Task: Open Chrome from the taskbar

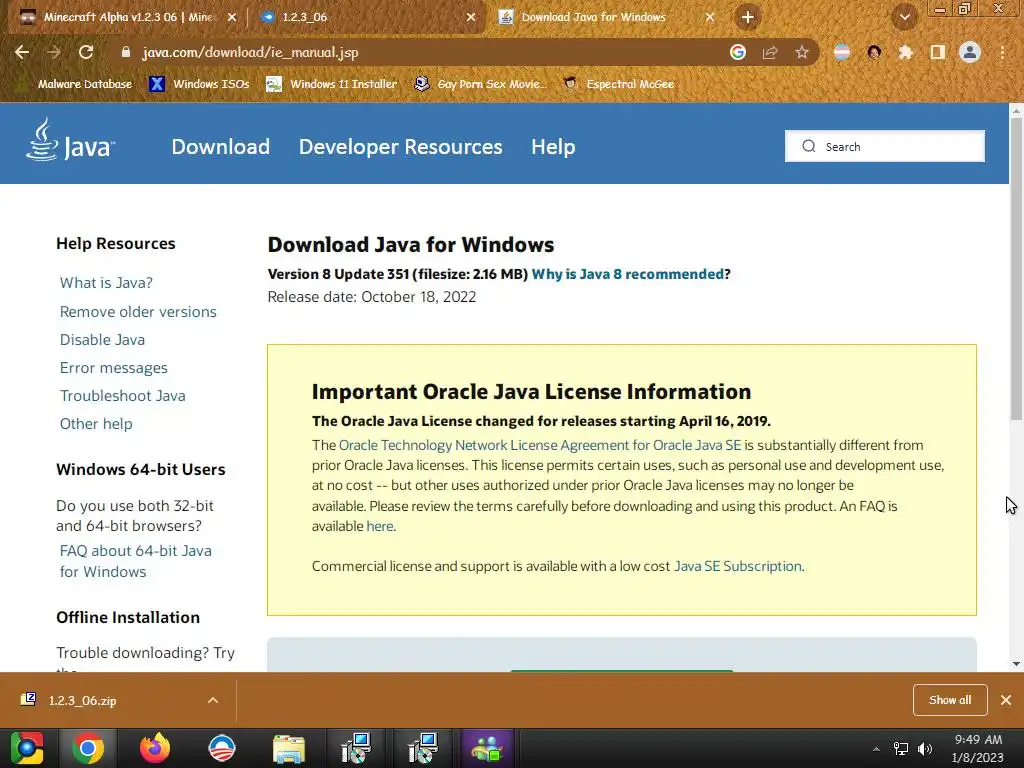Action: (x=88, y=748)
